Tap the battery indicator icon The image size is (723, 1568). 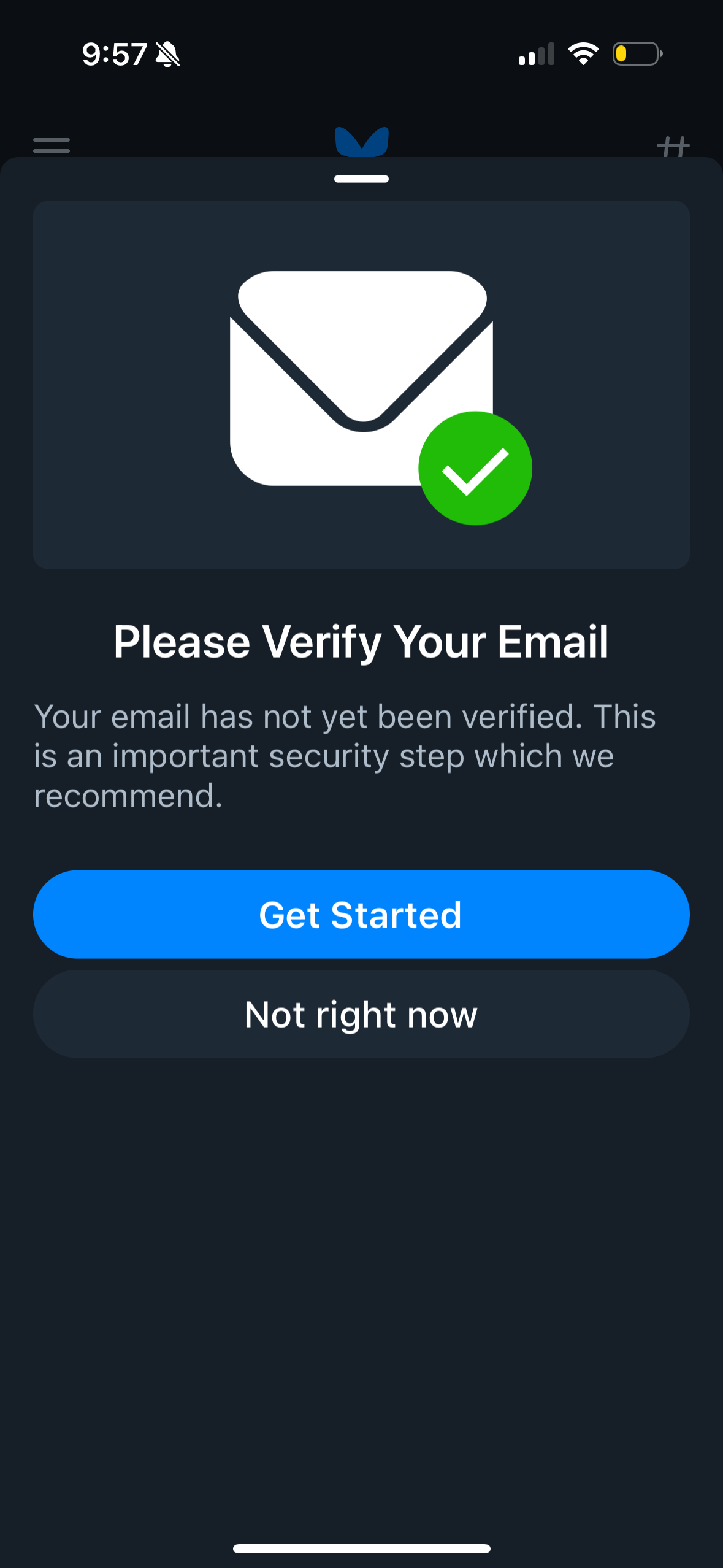[x=637, y=54]
